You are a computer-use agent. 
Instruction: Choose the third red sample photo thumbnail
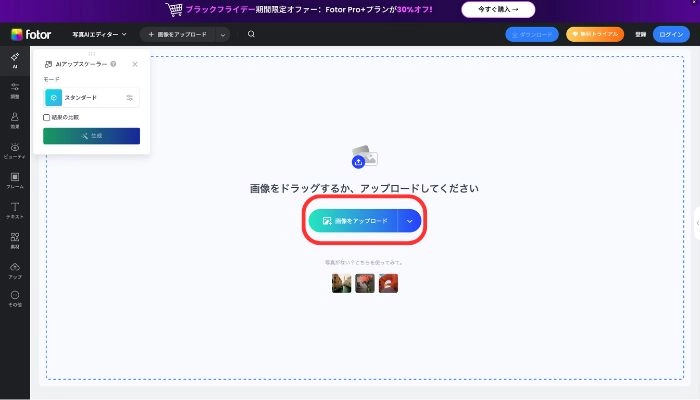tap(388, 283)
